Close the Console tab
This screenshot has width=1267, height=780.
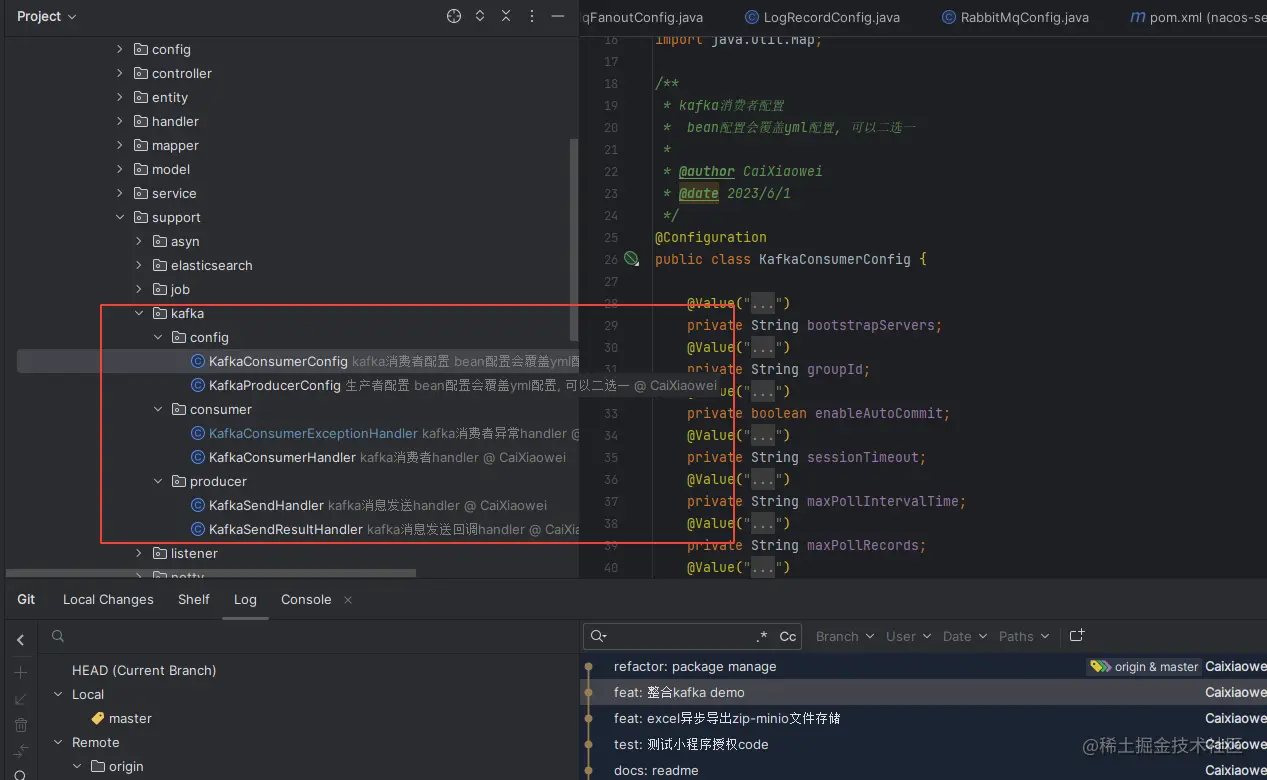(x=348, y=600)
